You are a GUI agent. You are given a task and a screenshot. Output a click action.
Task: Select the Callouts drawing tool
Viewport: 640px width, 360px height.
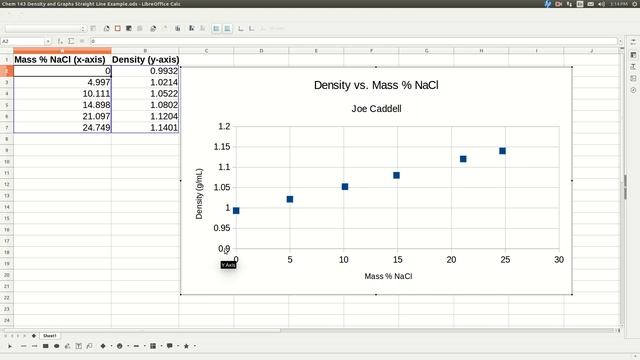(x=90, y=346)
